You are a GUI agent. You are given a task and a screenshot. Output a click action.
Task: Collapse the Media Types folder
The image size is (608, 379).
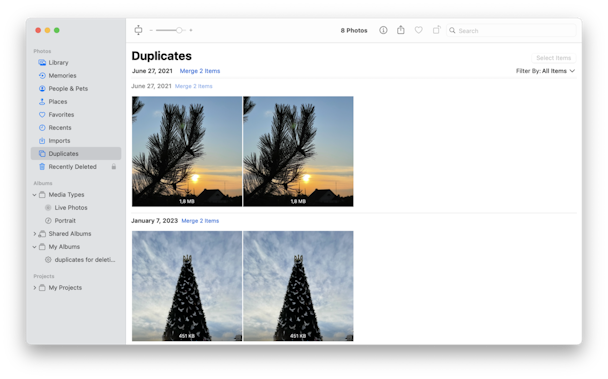35,195
